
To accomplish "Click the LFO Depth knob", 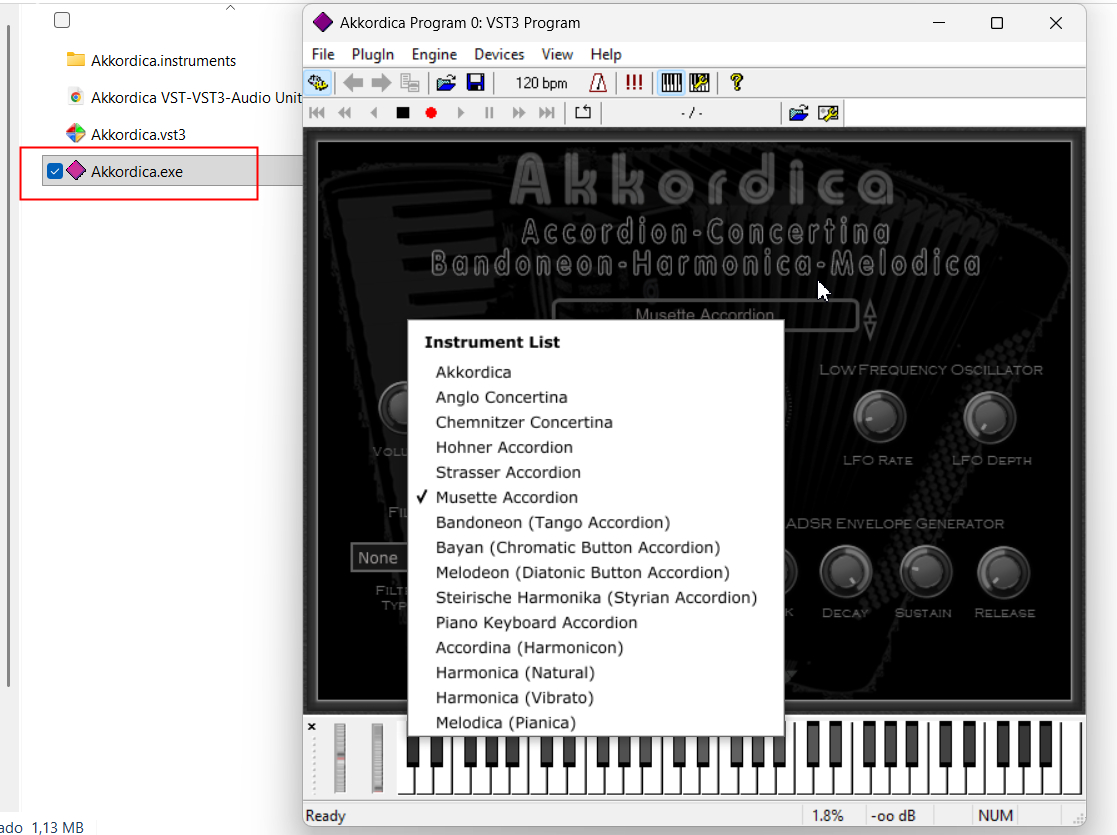I will (x=989, y=416).
